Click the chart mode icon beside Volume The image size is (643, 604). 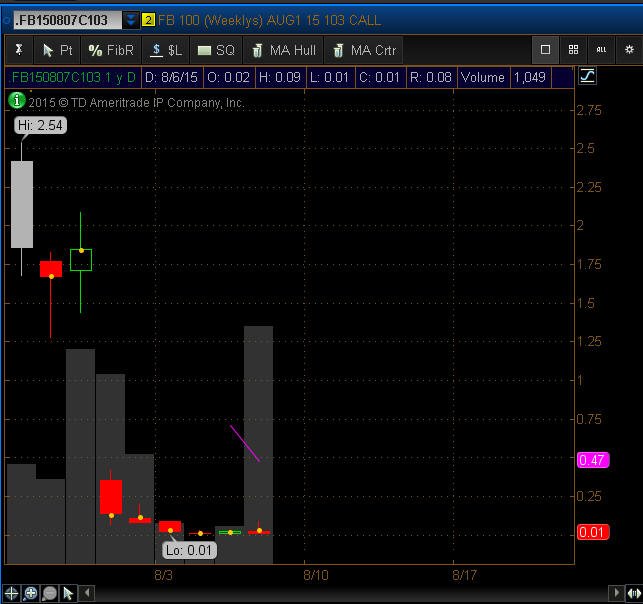(587, 77)
